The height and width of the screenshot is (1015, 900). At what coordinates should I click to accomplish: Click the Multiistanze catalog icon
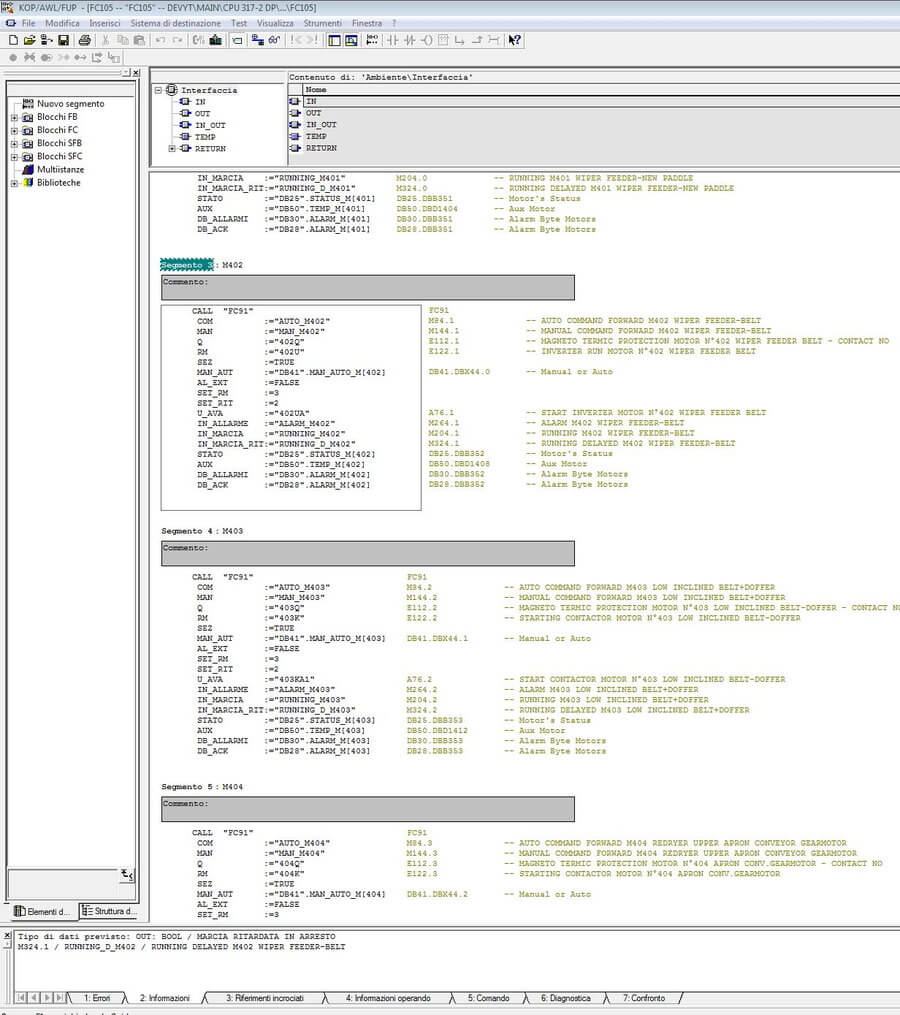coord(28,170)
